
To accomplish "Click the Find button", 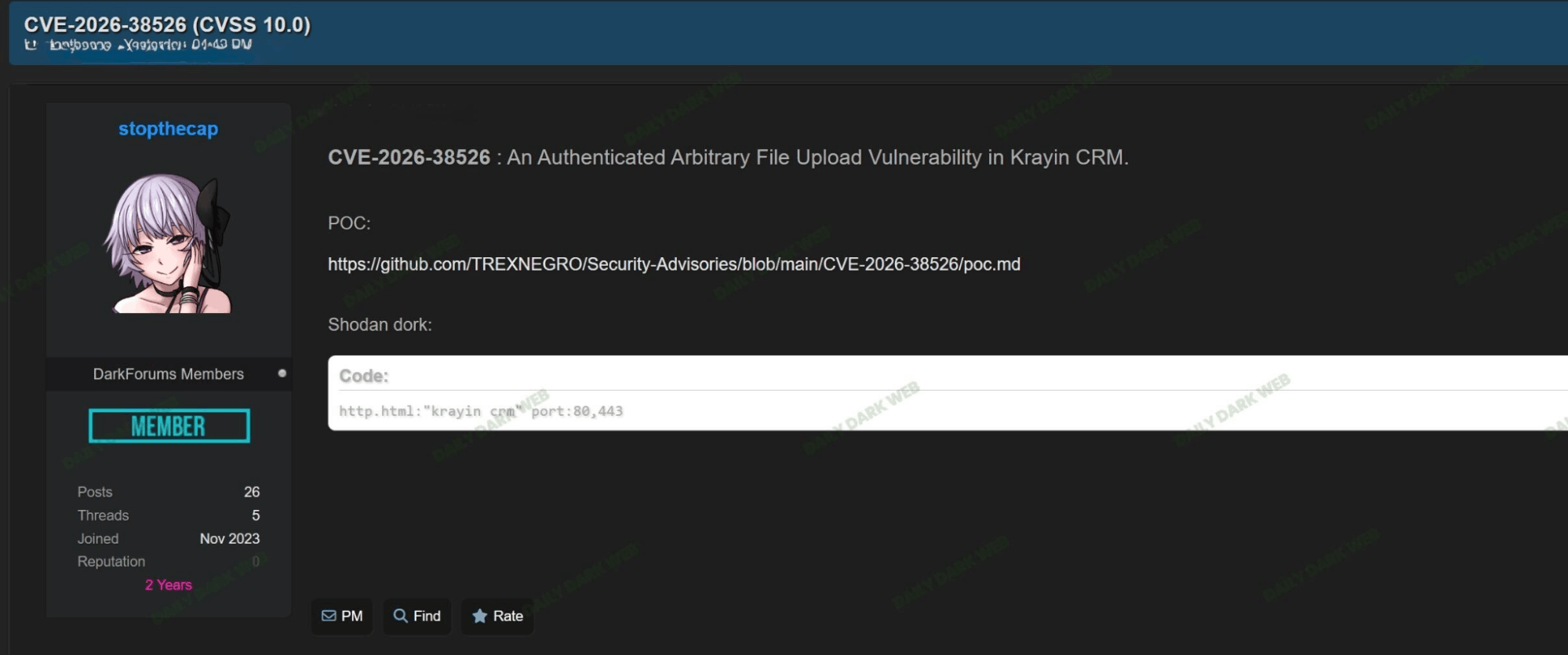I will click(x=417, y=616).
